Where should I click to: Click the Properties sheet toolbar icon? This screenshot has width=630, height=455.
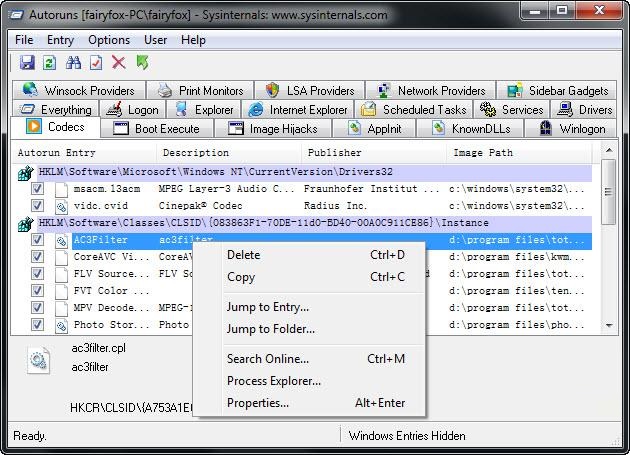(x=96, y=63)
